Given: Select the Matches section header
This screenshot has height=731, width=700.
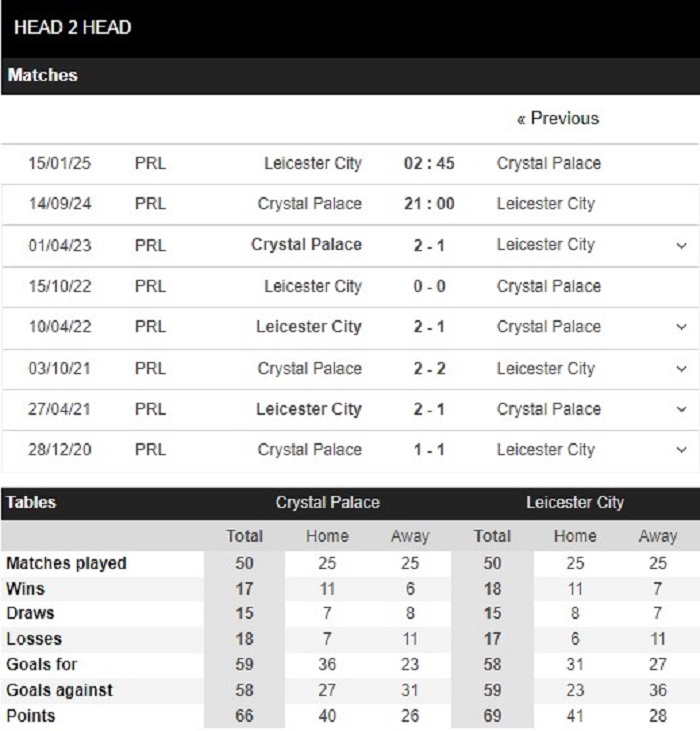Looking at the screenshot, I should coord(42,75).
